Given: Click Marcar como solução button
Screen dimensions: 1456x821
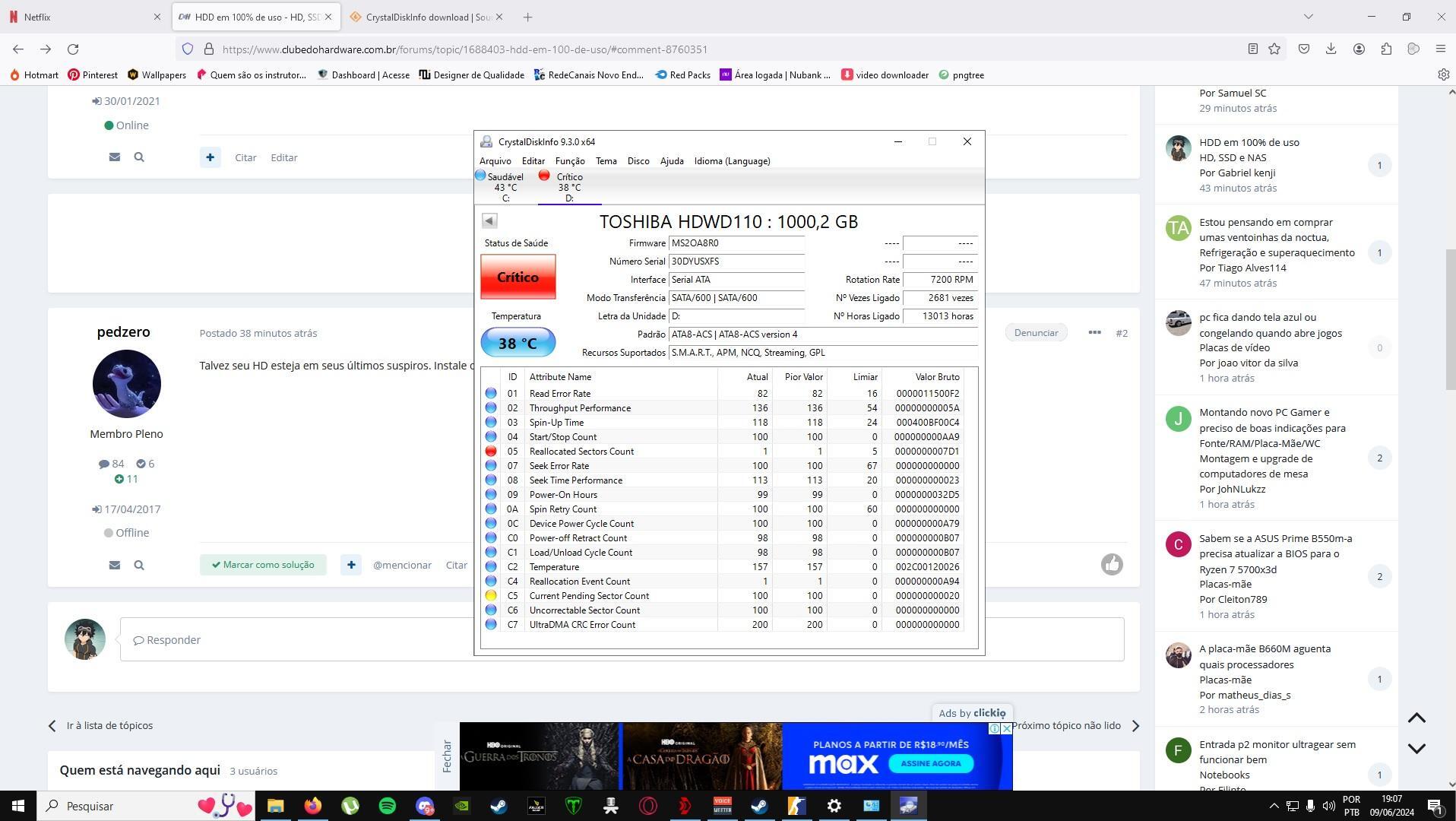Looking at the screenshot, I should tap(263, 565).
